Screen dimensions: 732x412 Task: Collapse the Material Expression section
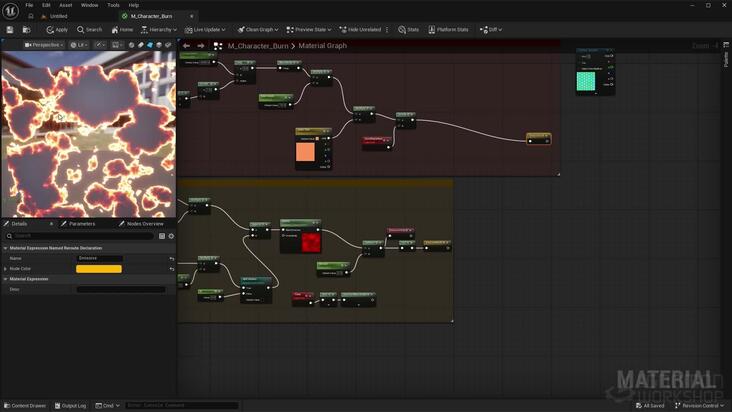6,279
